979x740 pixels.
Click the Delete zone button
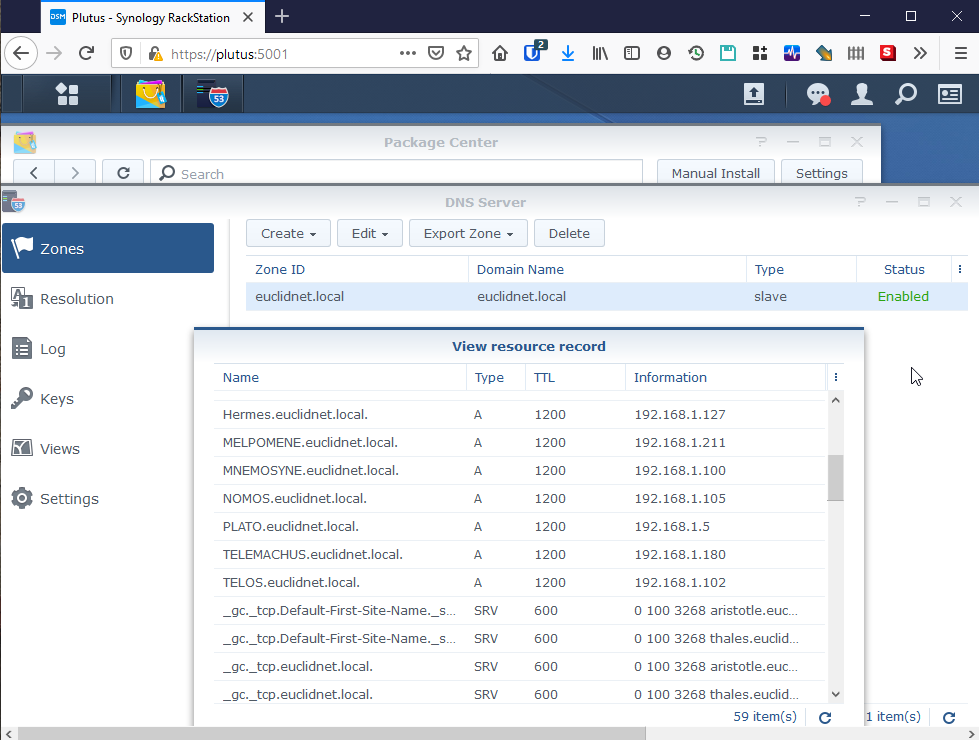tap(569, 233)
